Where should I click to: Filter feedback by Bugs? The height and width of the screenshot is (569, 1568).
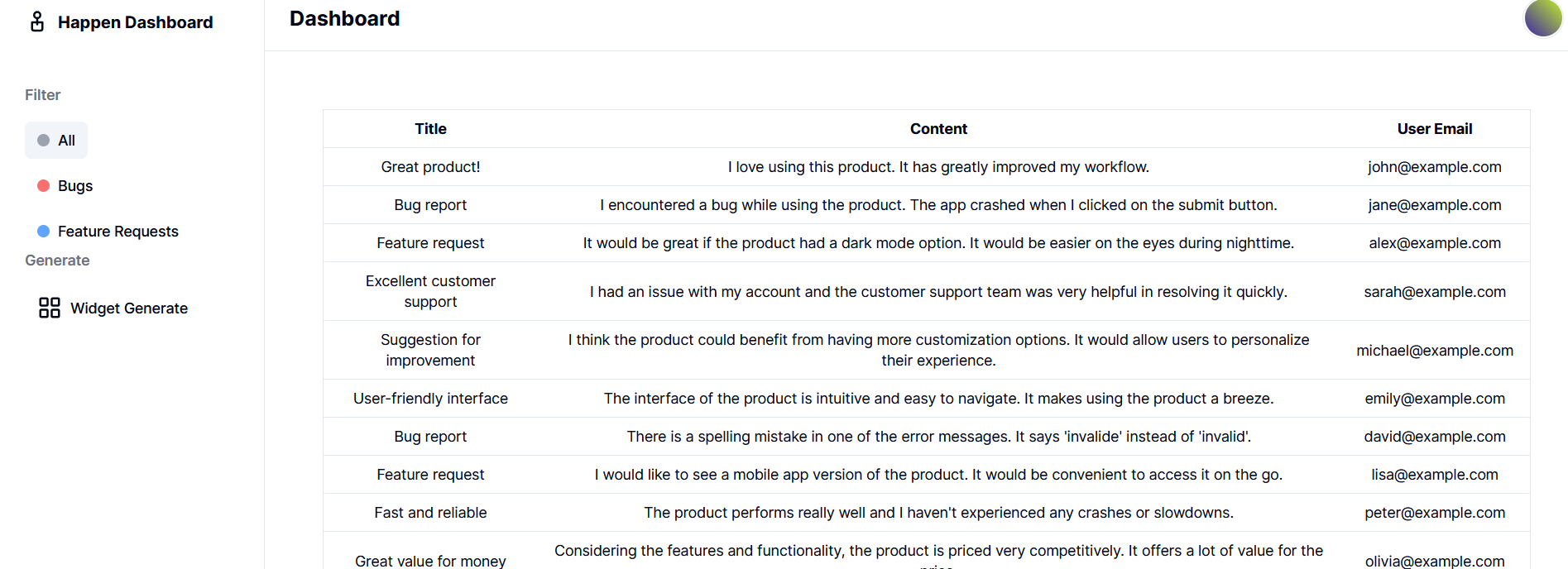[x=74, y=186]
